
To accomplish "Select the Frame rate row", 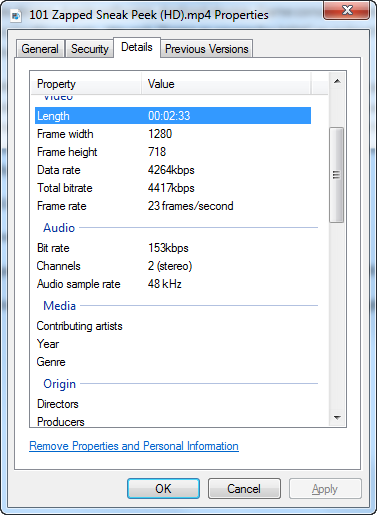I will (x=173, y=206).
